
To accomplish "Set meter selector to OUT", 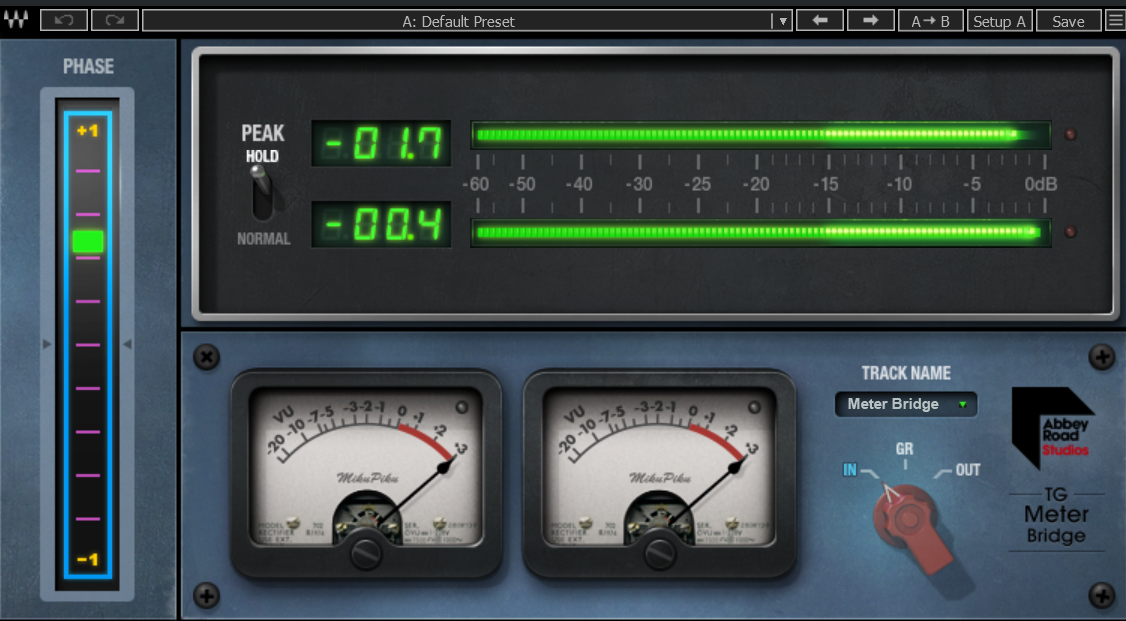I will coord(967,470).
